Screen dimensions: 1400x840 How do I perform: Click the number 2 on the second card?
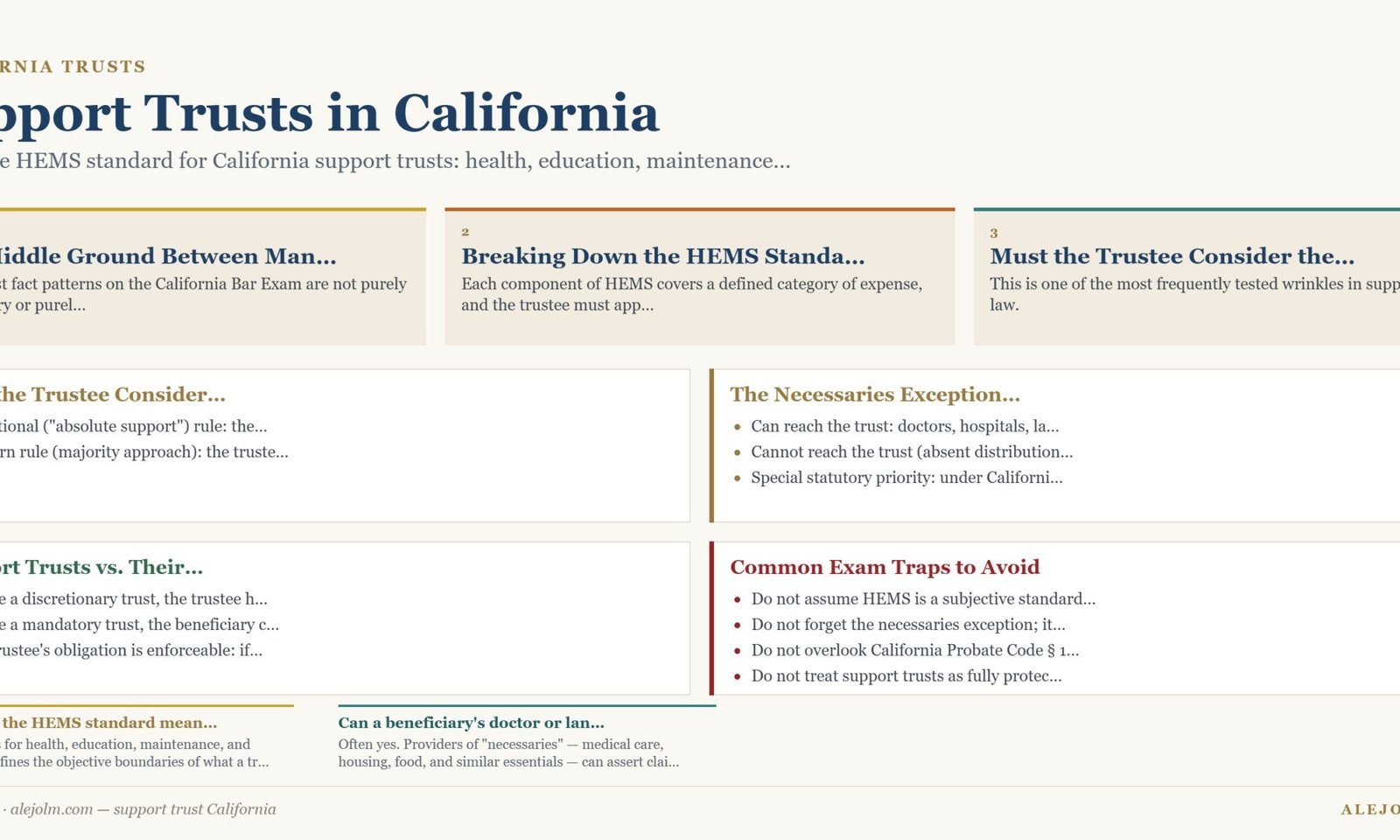point(465,232)
